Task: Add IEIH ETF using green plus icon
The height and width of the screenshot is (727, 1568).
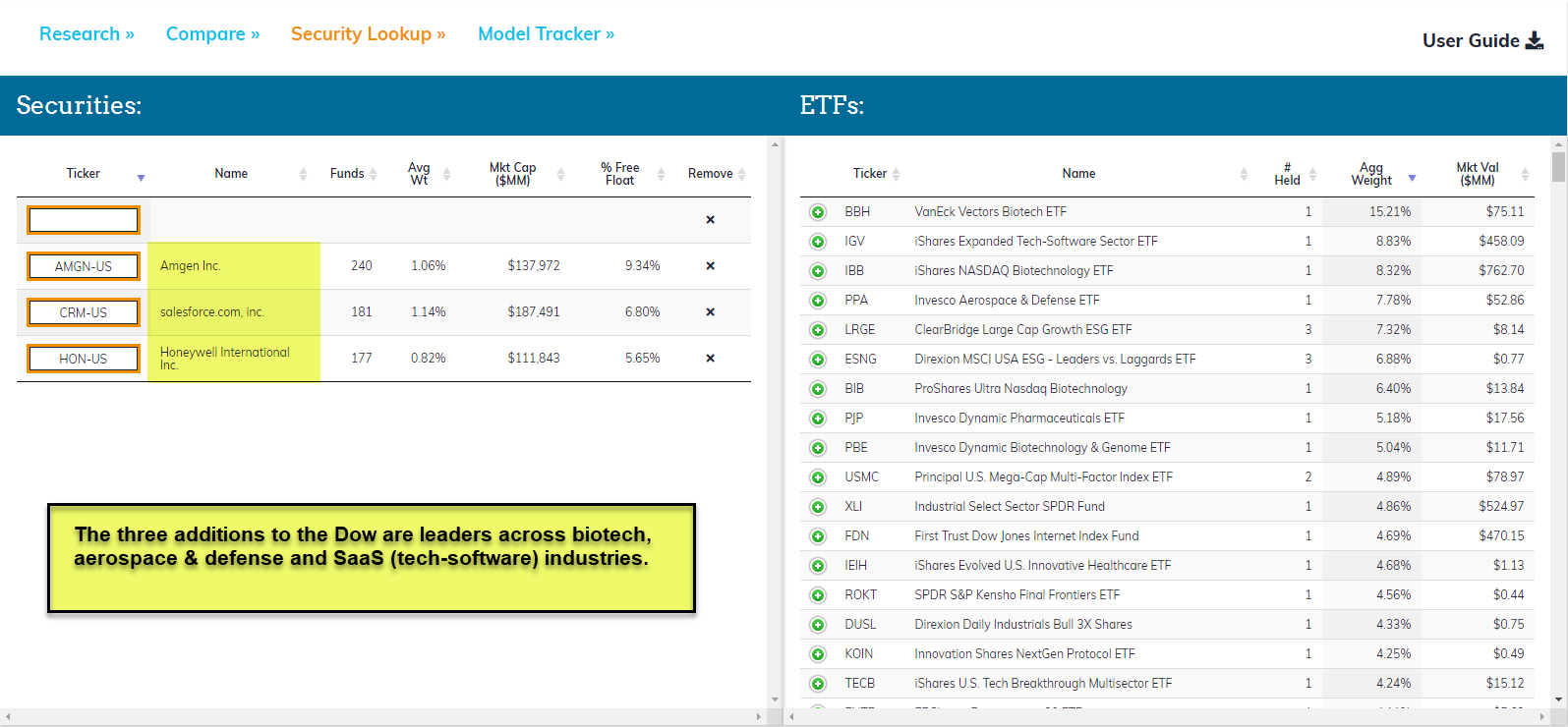Action: point(818,566)
